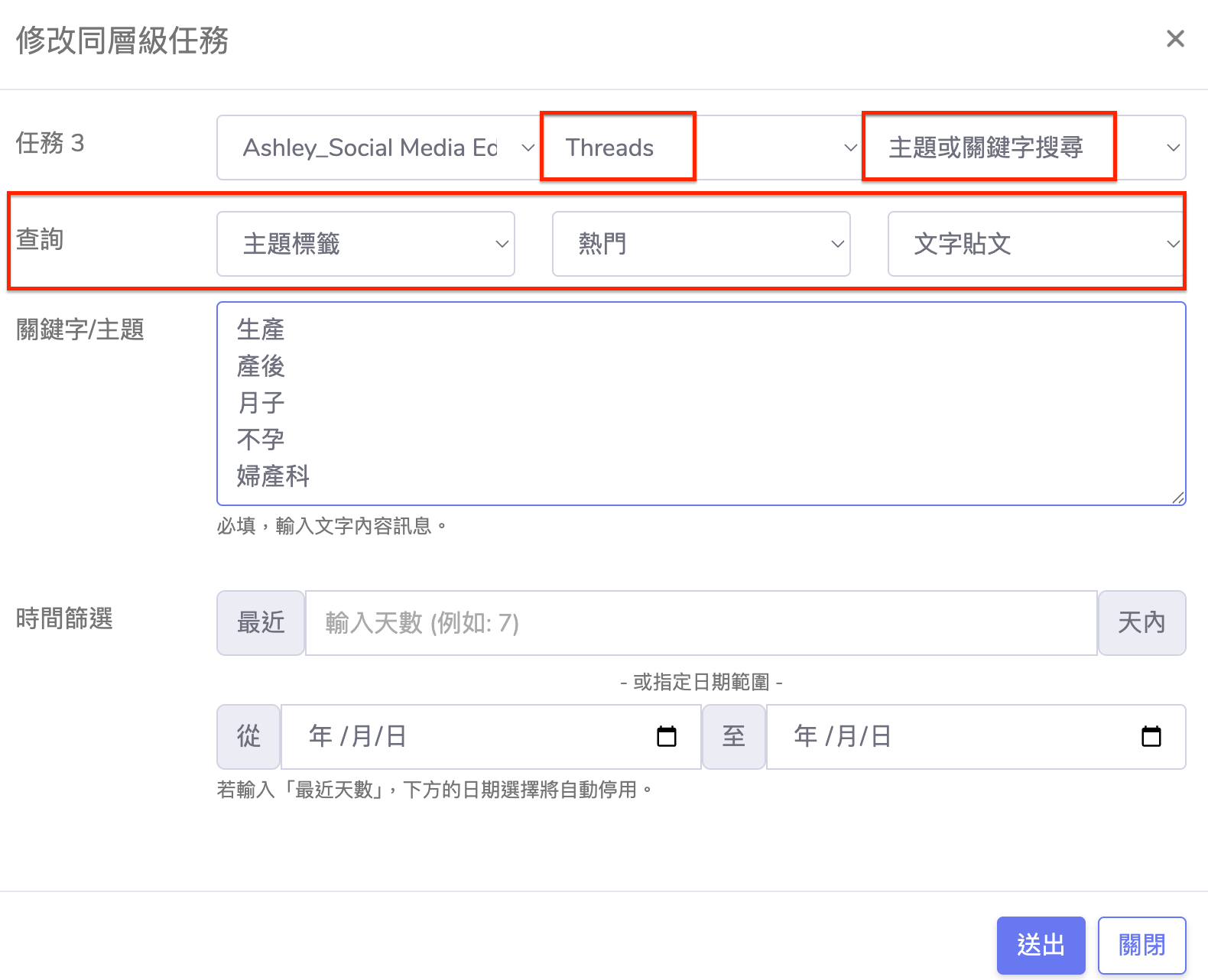Click inside the 關鍵字/主題 text area
The image size is (1208, 980).
tap(700, 404)
